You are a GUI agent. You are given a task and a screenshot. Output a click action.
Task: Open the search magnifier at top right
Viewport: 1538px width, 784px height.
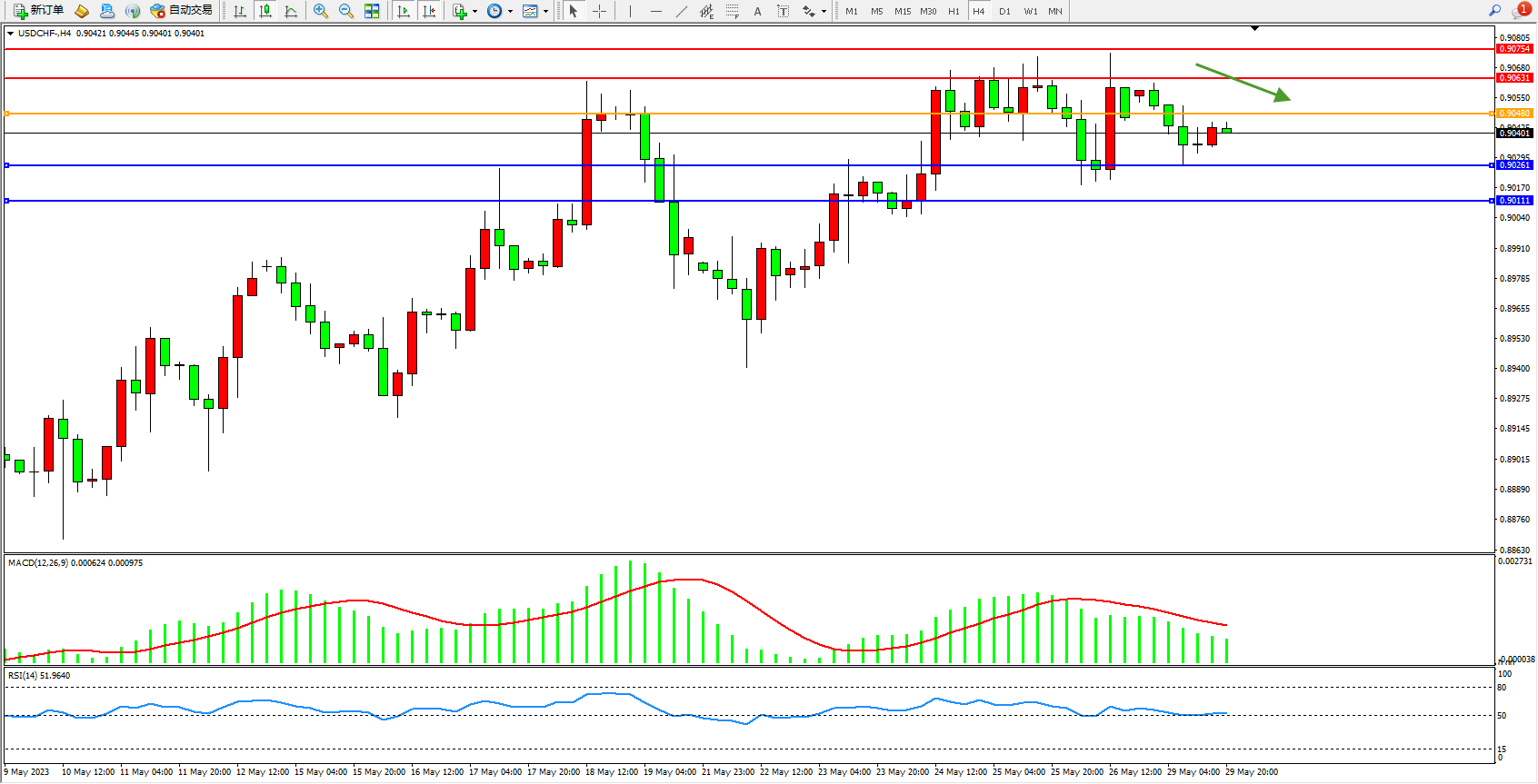point(1494,11)
